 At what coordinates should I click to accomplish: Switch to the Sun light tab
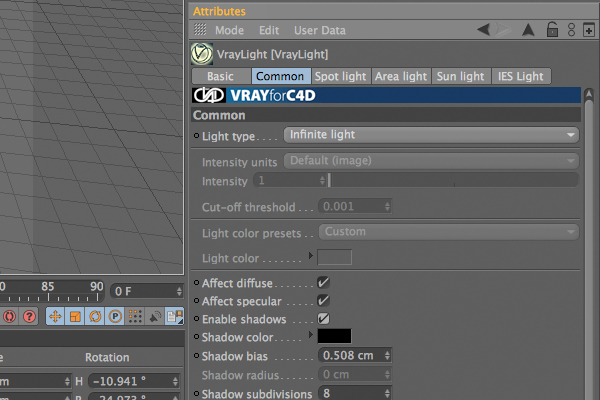point(461,76)
